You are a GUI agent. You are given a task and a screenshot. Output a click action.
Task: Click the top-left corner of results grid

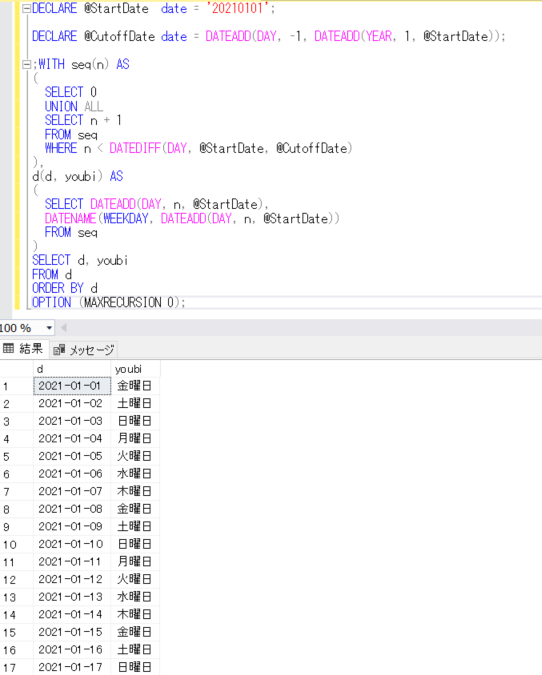[x=16, y=369]
